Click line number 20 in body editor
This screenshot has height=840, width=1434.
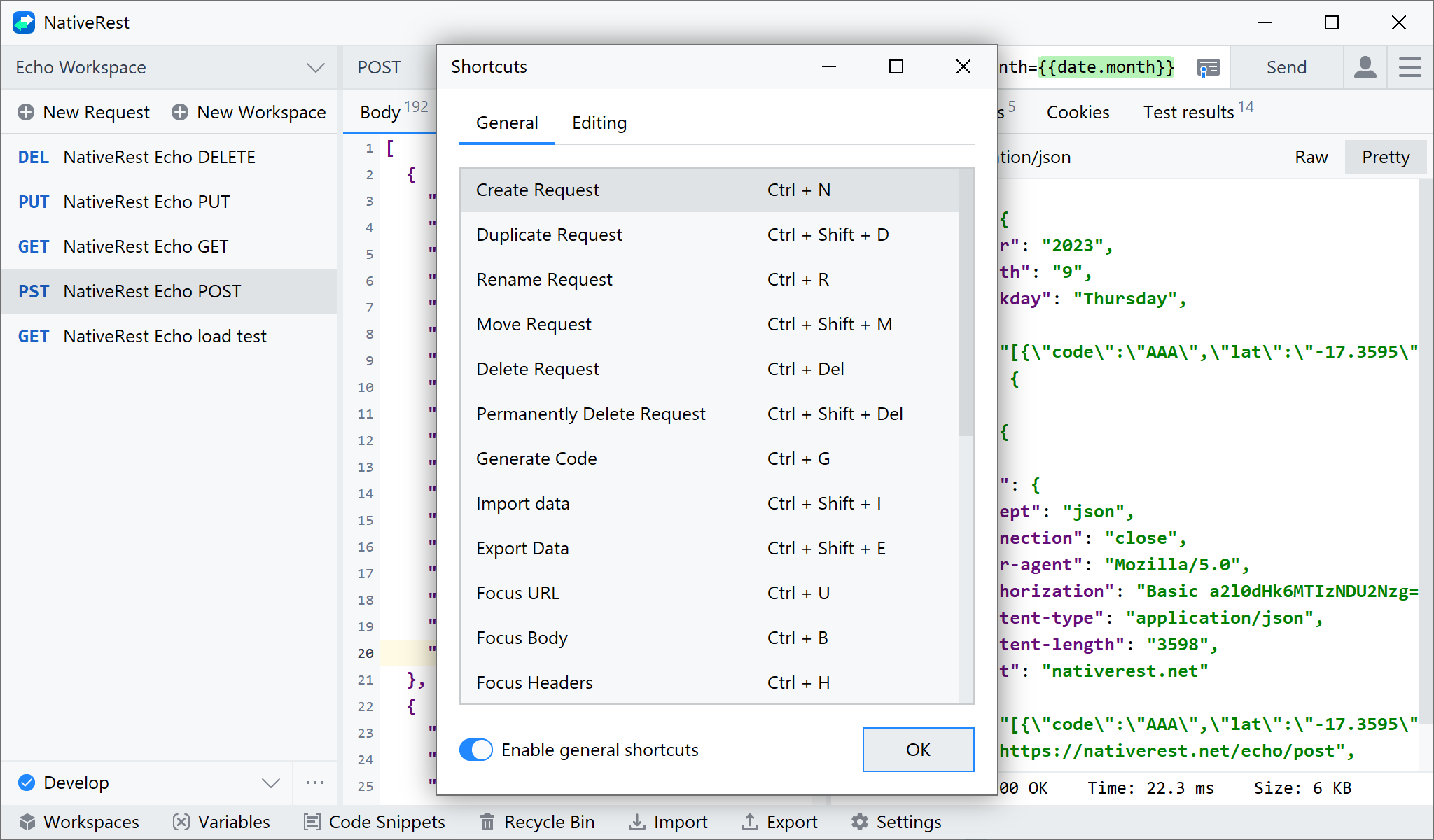(366, 653)
